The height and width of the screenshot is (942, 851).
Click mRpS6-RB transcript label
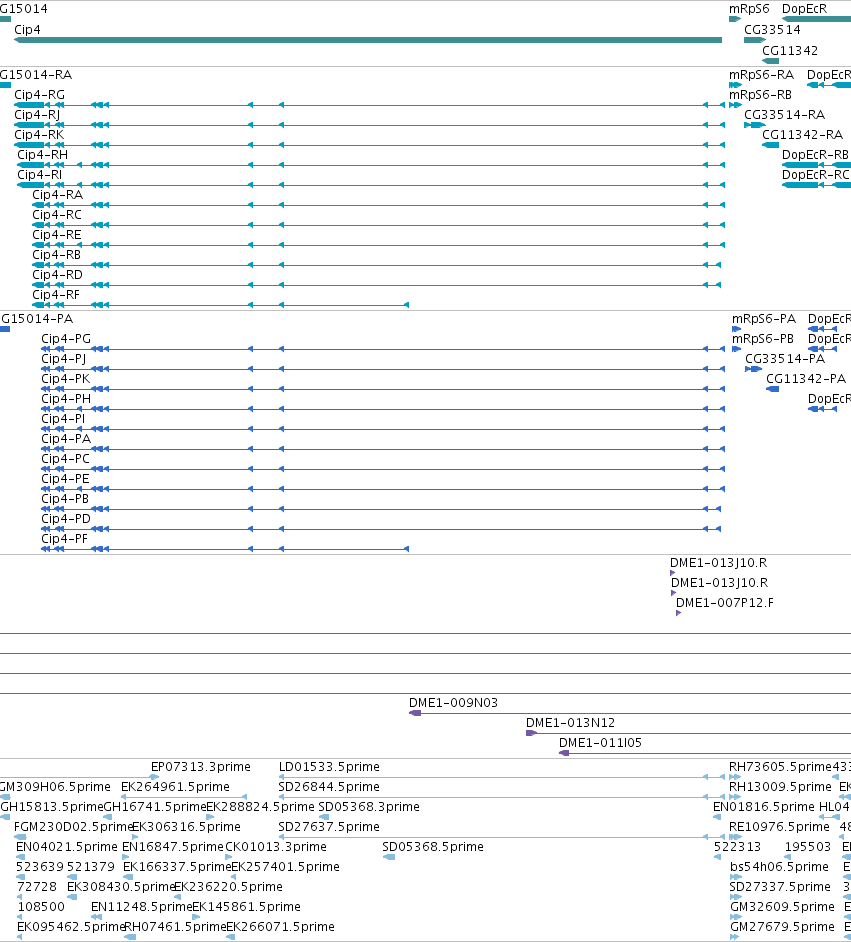760,95
